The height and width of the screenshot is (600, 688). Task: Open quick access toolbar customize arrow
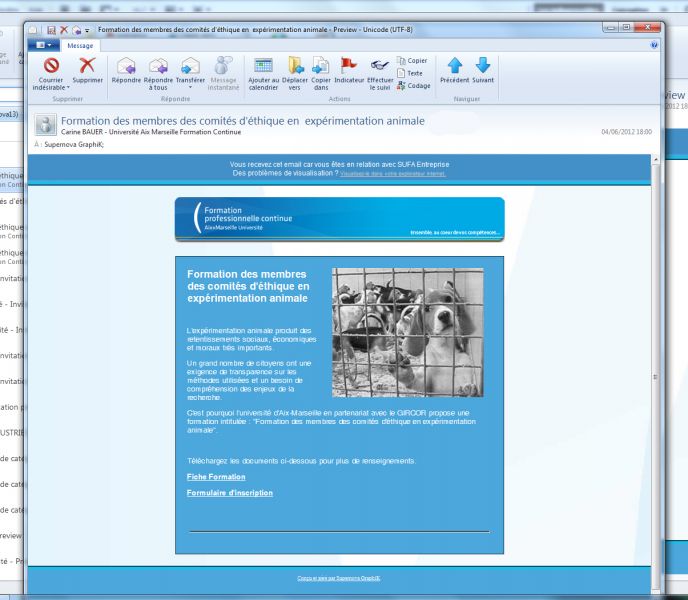[87, 31]
